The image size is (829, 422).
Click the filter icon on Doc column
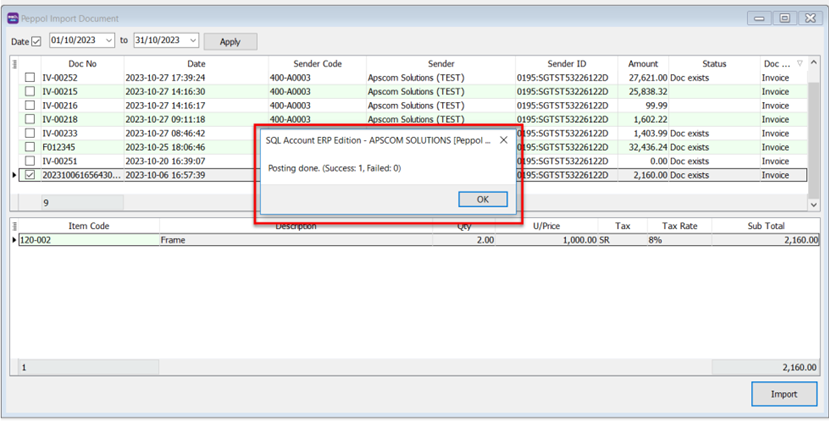[798, 63]
